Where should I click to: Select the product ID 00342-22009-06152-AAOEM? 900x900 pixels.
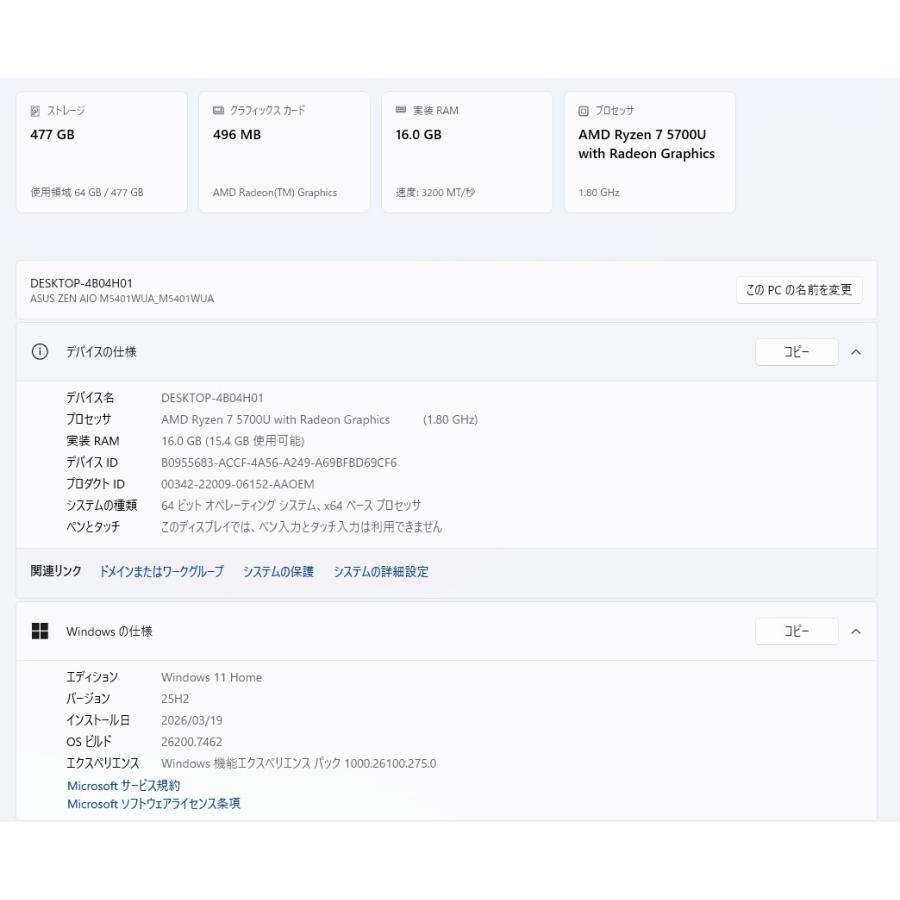(238, 484)
